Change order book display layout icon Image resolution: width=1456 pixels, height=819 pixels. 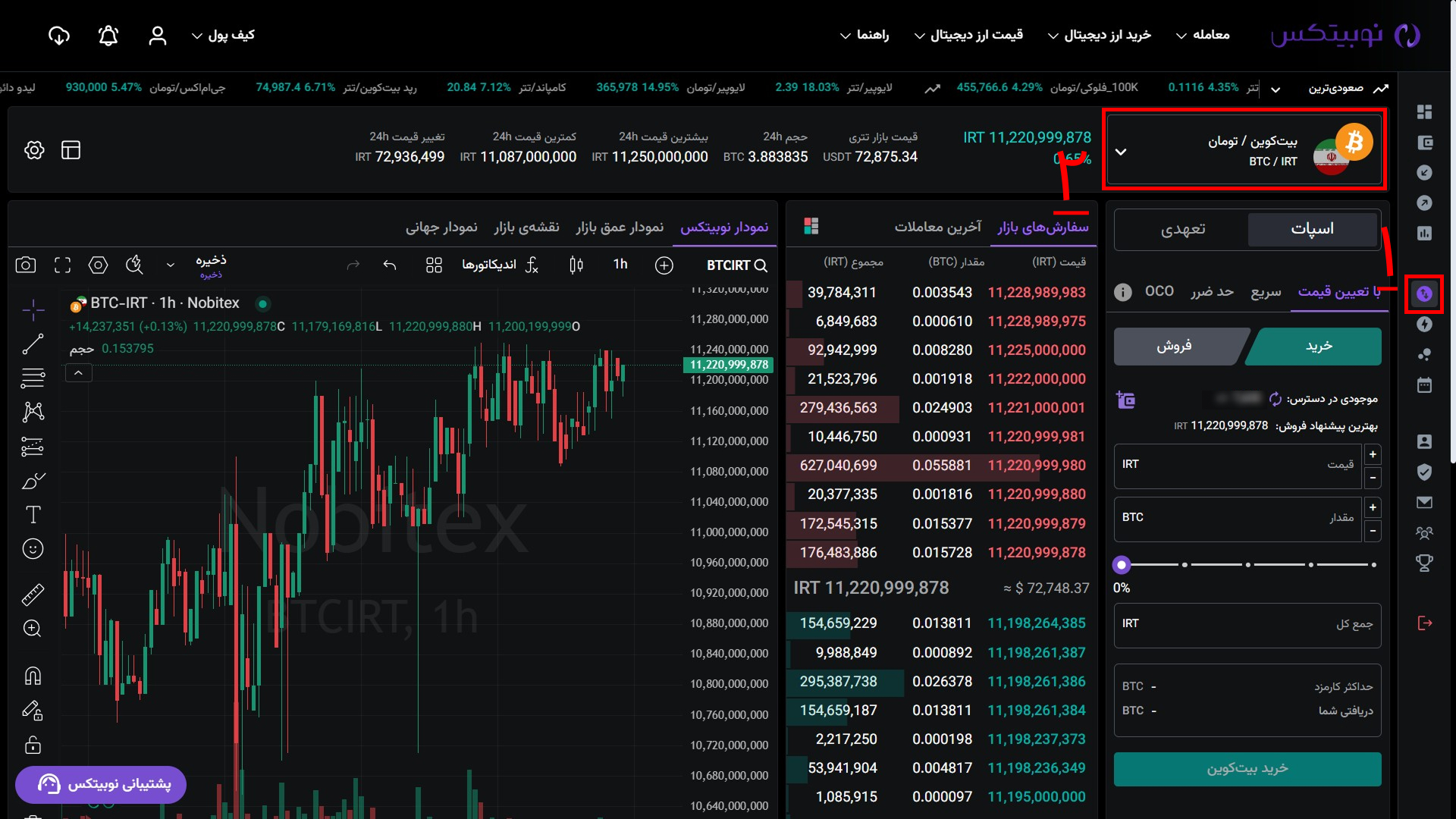click(x=811, y=226)
